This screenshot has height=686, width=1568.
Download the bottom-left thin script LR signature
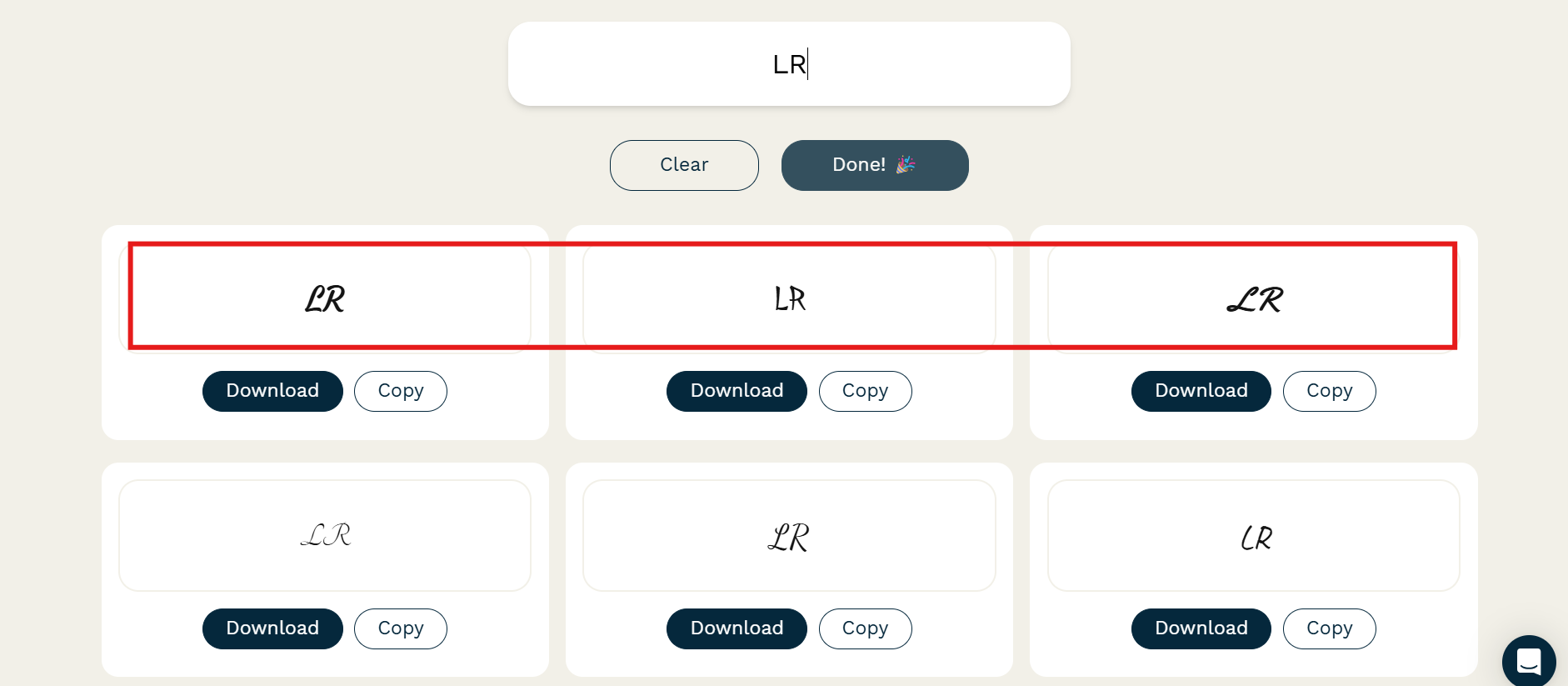272,628
